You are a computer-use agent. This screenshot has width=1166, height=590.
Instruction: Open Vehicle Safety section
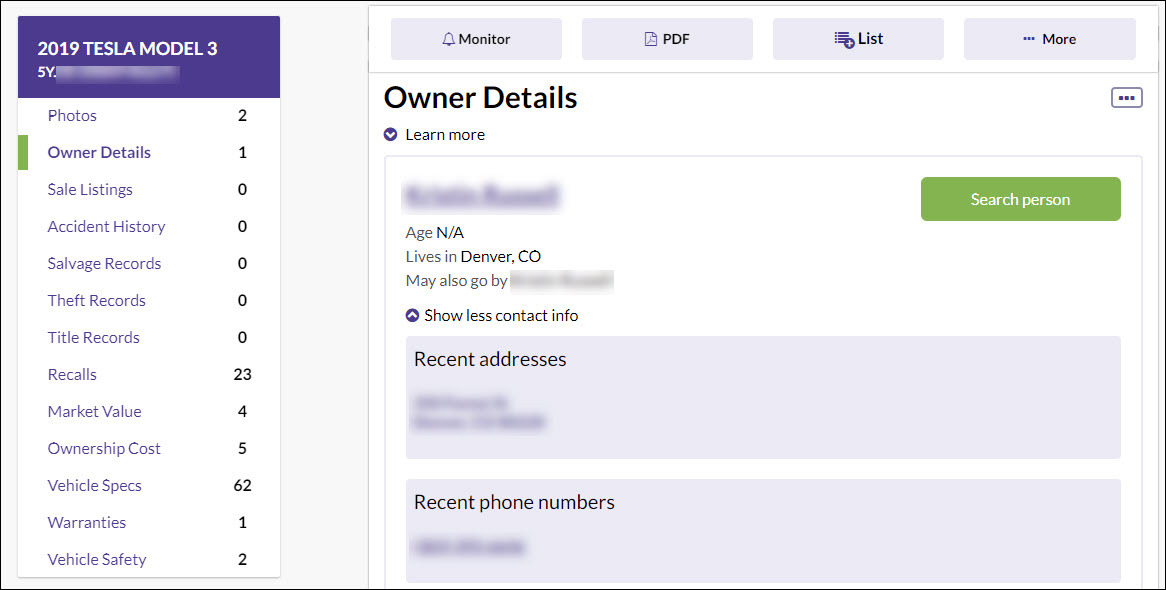(x=97, y=559)
